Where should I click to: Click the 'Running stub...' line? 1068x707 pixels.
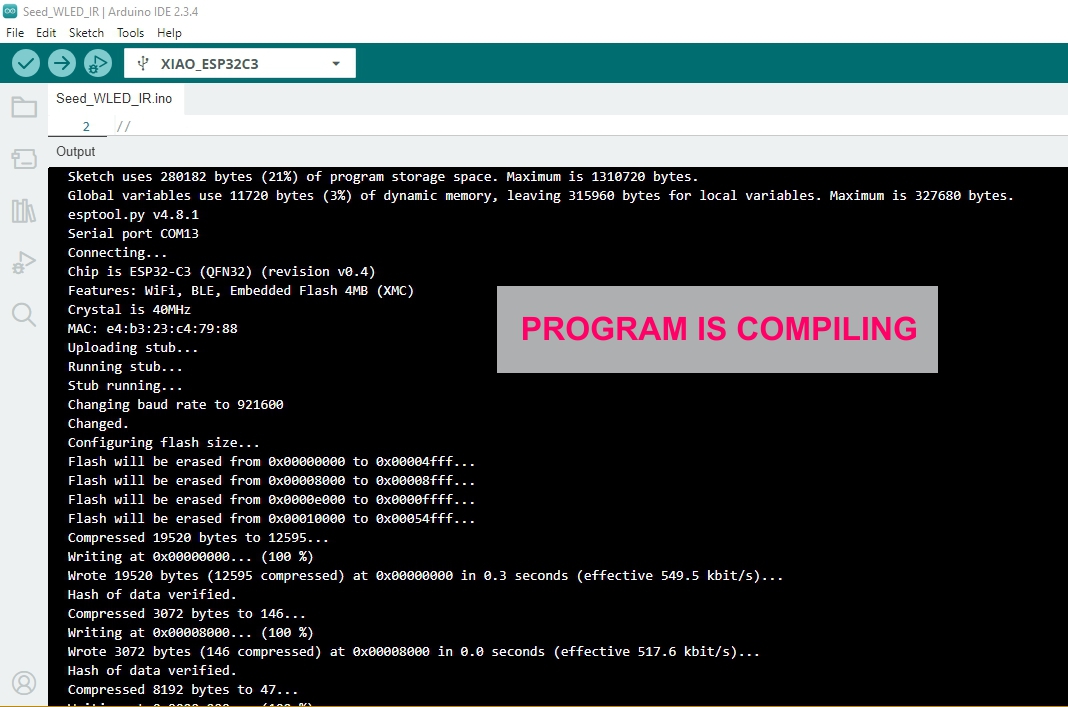[125, 366]
